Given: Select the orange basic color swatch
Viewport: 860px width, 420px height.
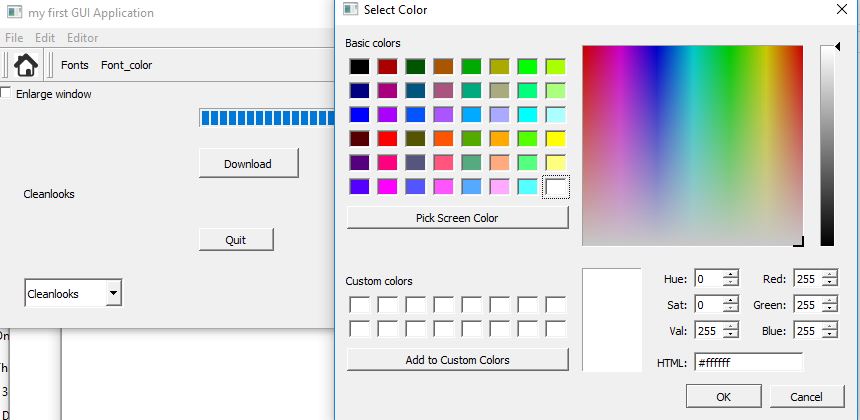Looking at the screenshot, I should pos(500,138).
